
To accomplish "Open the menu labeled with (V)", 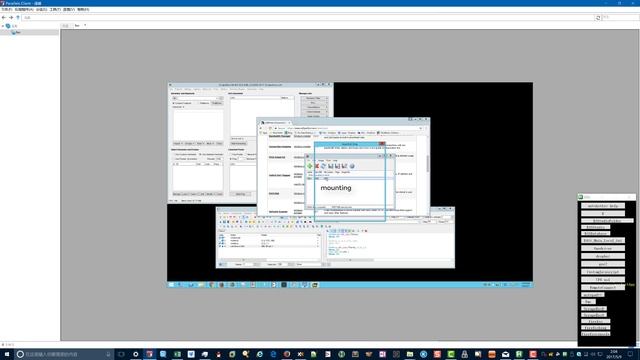I will pos(69,9).
